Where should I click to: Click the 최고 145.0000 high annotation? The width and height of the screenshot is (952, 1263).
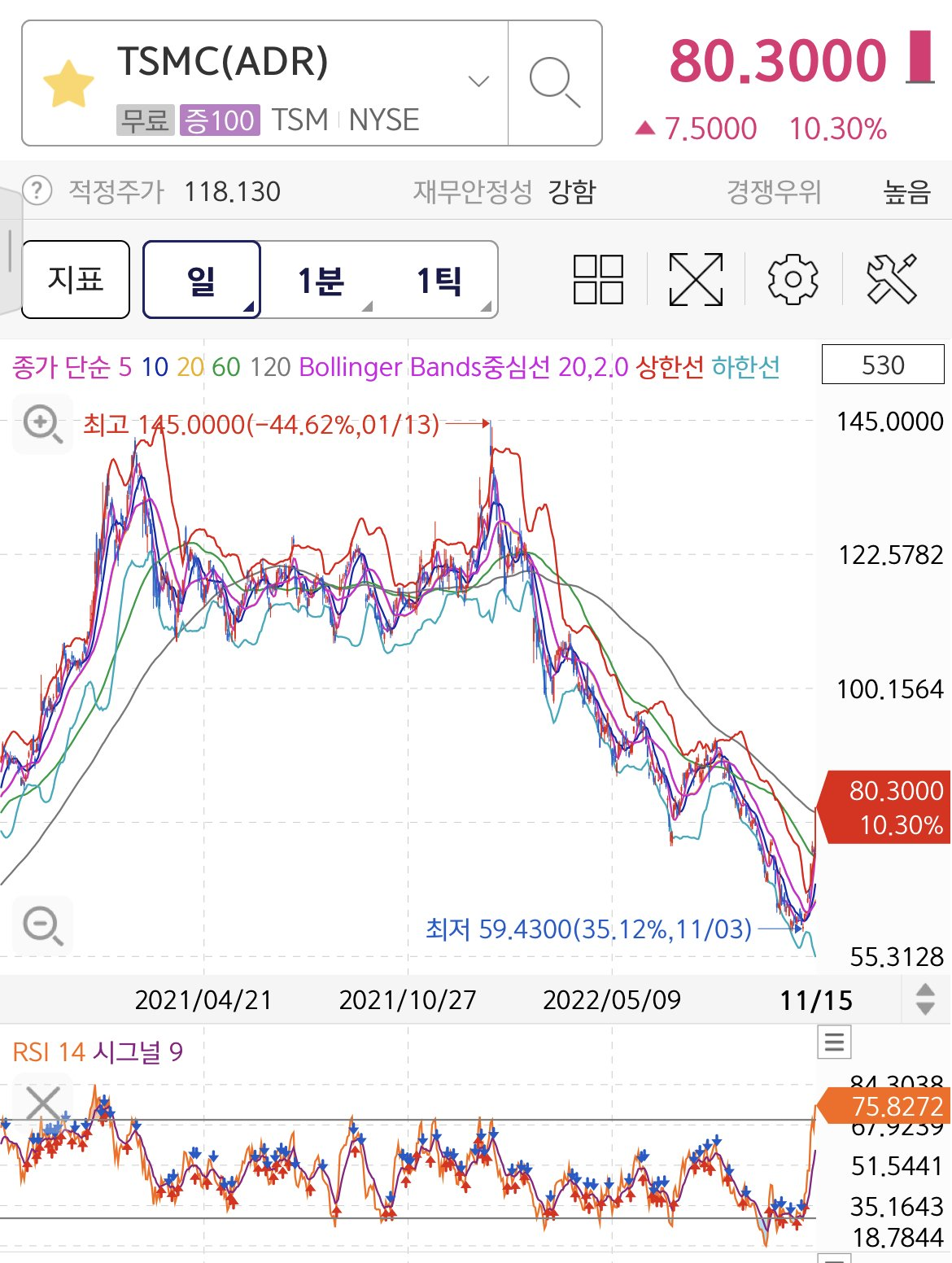261,424
